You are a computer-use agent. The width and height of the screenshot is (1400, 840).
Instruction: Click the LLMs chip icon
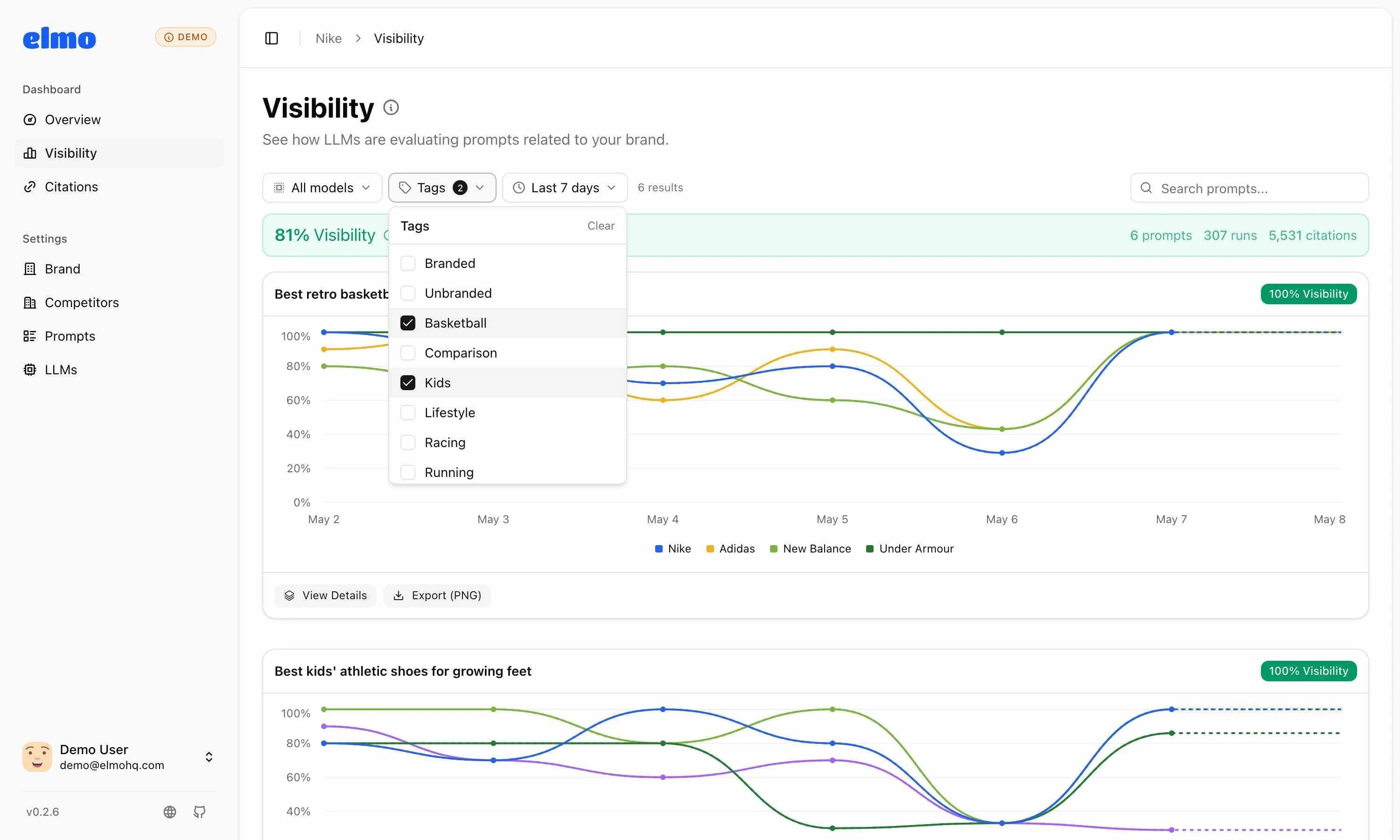pos(30,370)
